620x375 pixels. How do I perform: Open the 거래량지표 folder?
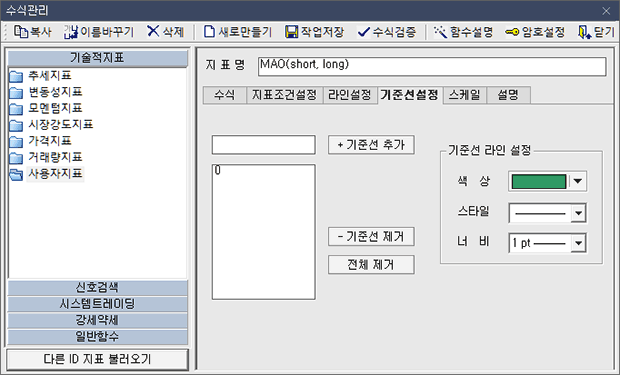click(x=45, y=157)
